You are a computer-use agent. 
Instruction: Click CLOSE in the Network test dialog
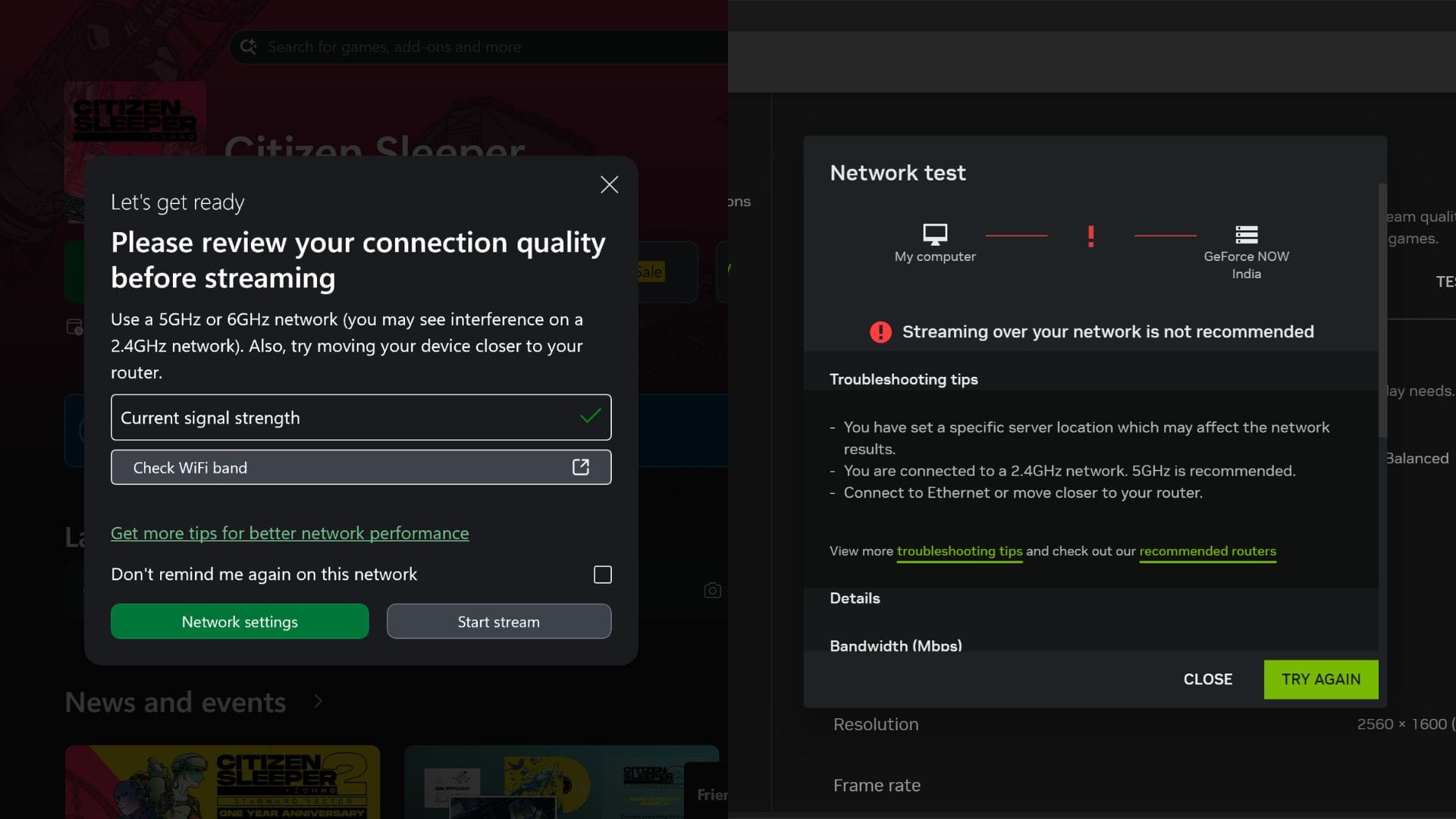[x=1207, y=679]
